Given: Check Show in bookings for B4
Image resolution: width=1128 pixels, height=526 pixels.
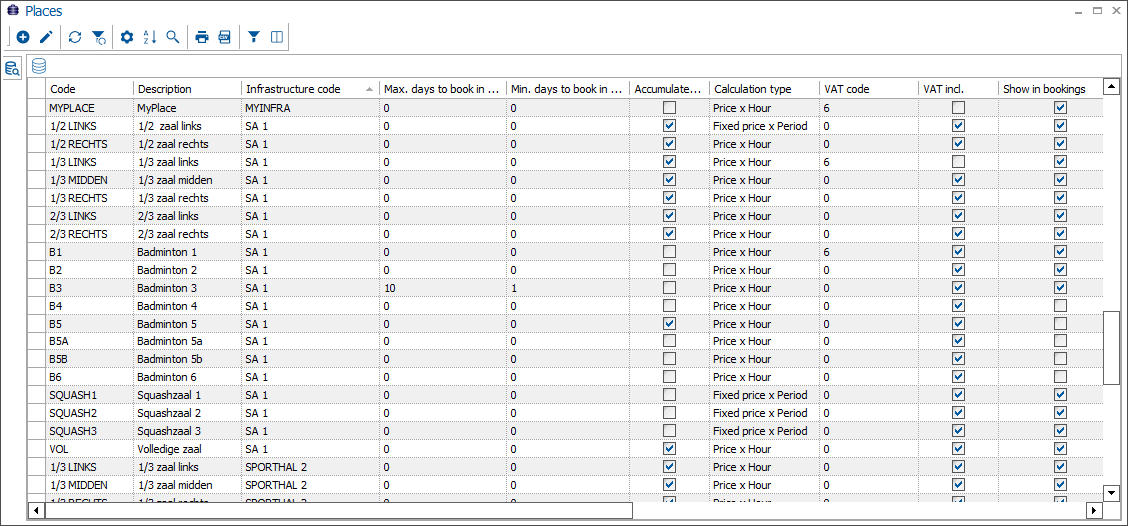Looking at the screenshot, I should point(1060,306).
